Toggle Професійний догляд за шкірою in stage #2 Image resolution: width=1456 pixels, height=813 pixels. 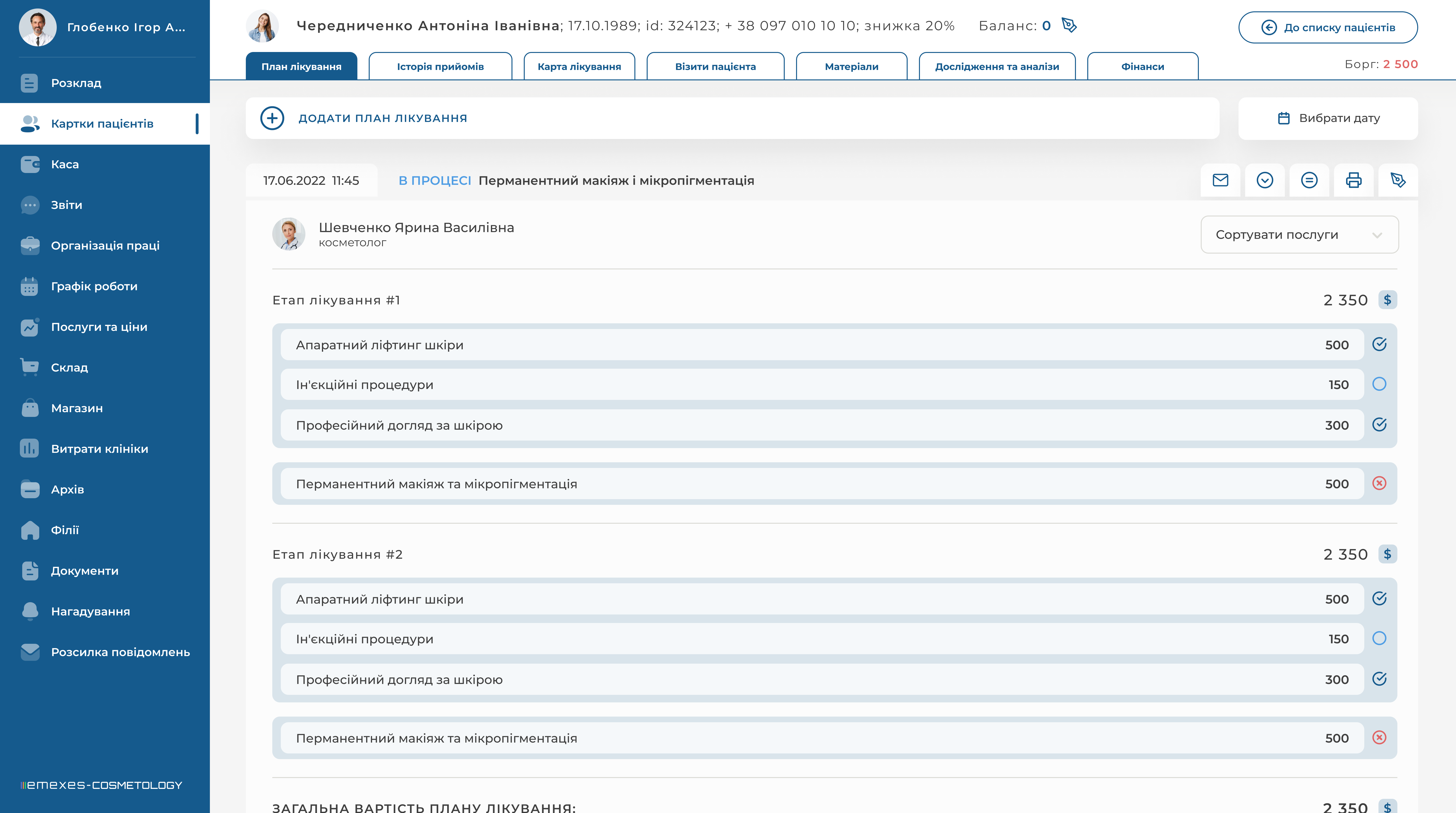[x=1379, y=679]
